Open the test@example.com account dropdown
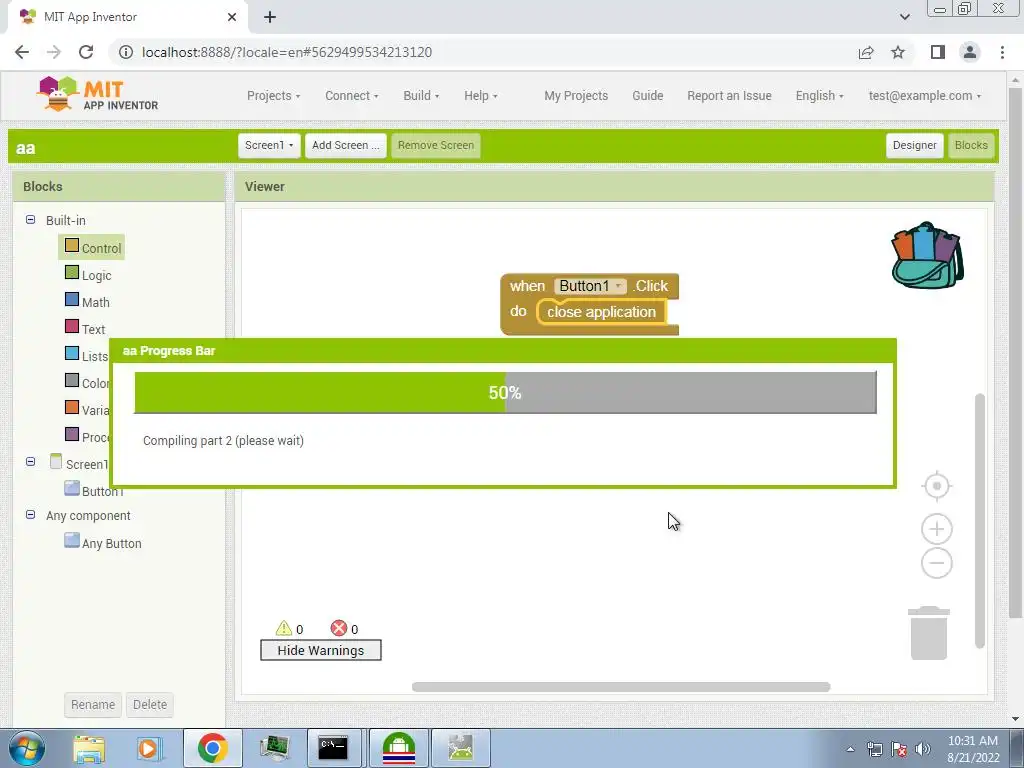The height and width of the screenshot is (768, 1024). coord(924,95)
